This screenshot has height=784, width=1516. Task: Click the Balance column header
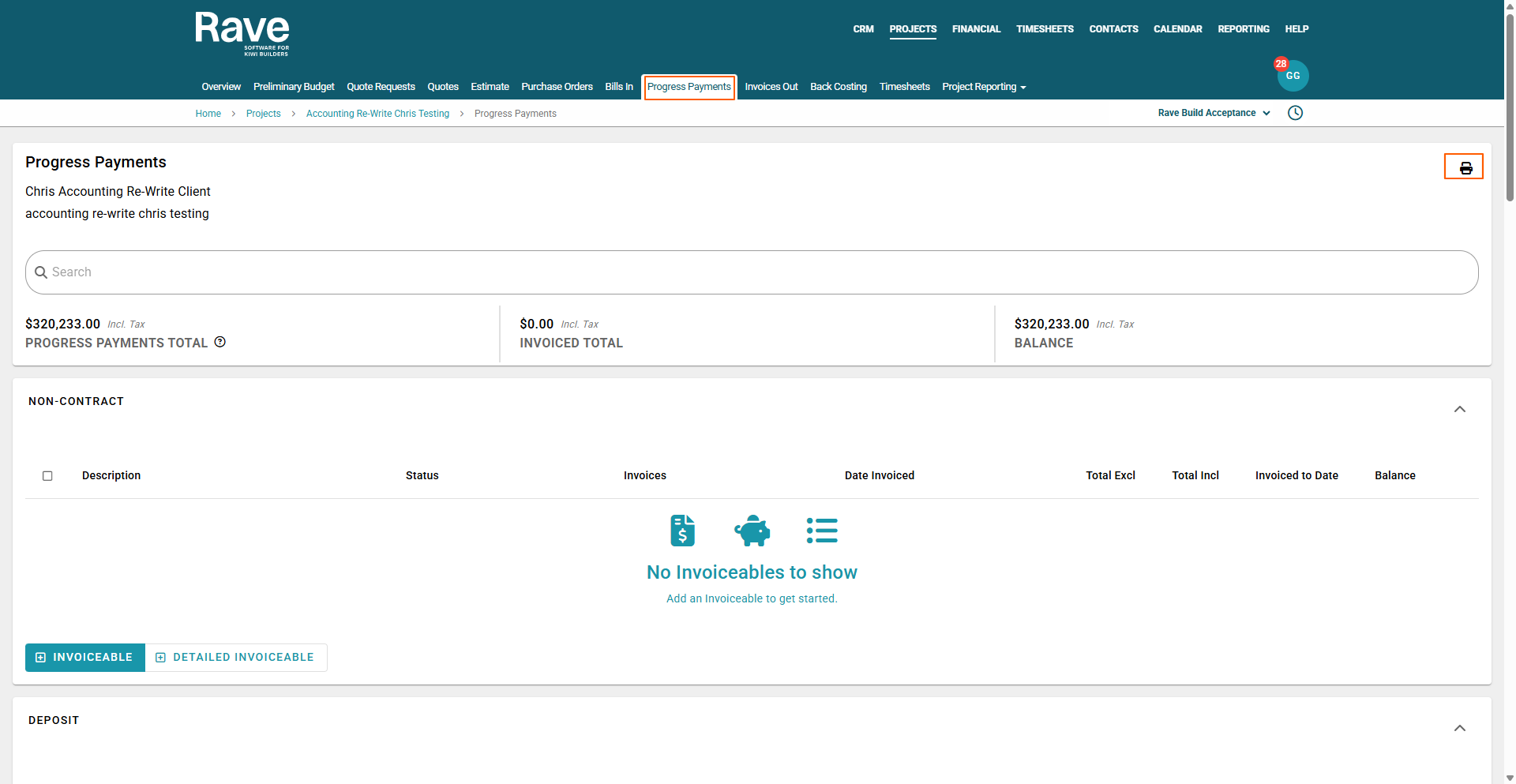1395,476
